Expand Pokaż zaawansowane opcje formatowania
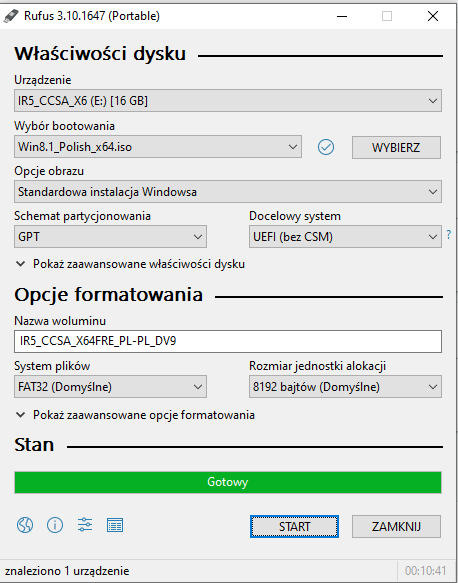This screenshot has width=458, height=583. tap(135, 415)
